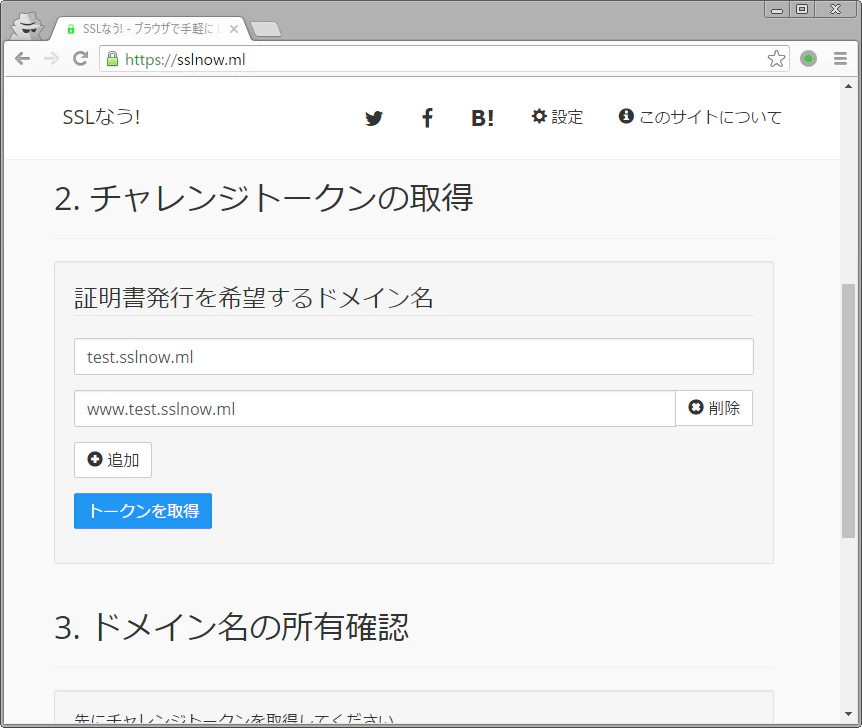Open the Twitter share icon
Viewport: 862px width, 728px height.
[x=374, y=118]
